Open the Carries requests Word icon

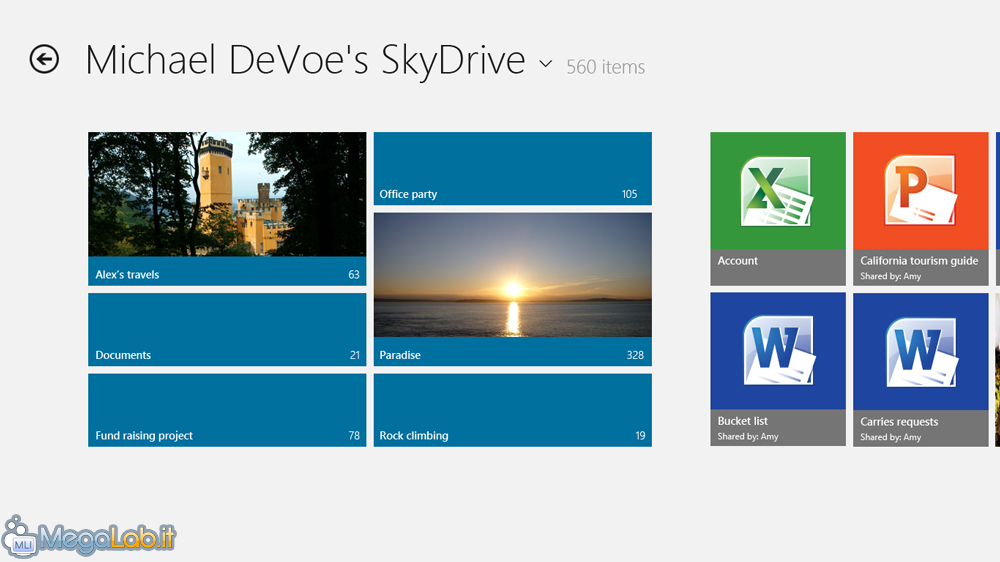pyautogui.click(x=922, y=351)
